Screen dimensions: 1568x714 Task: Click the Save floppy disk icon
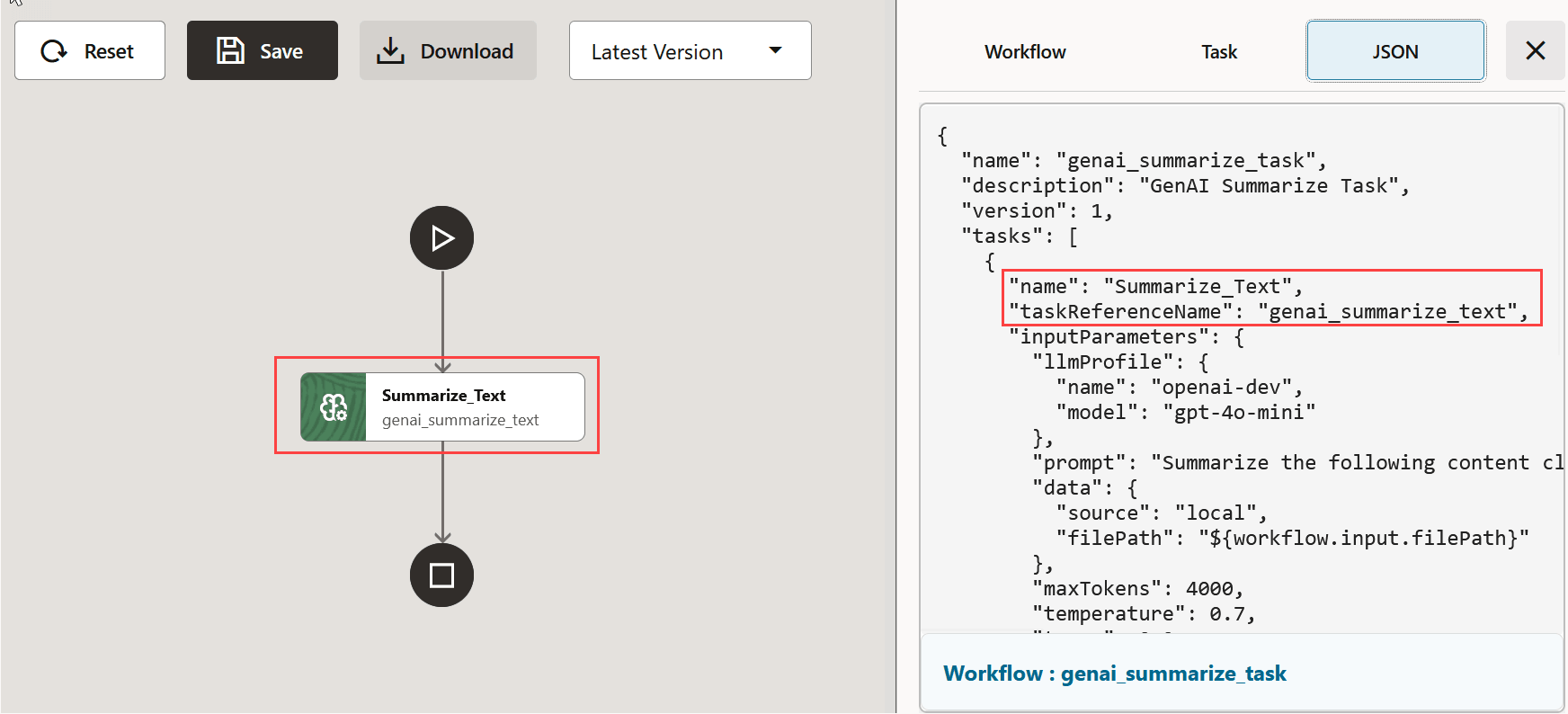[x=230, y=50]
